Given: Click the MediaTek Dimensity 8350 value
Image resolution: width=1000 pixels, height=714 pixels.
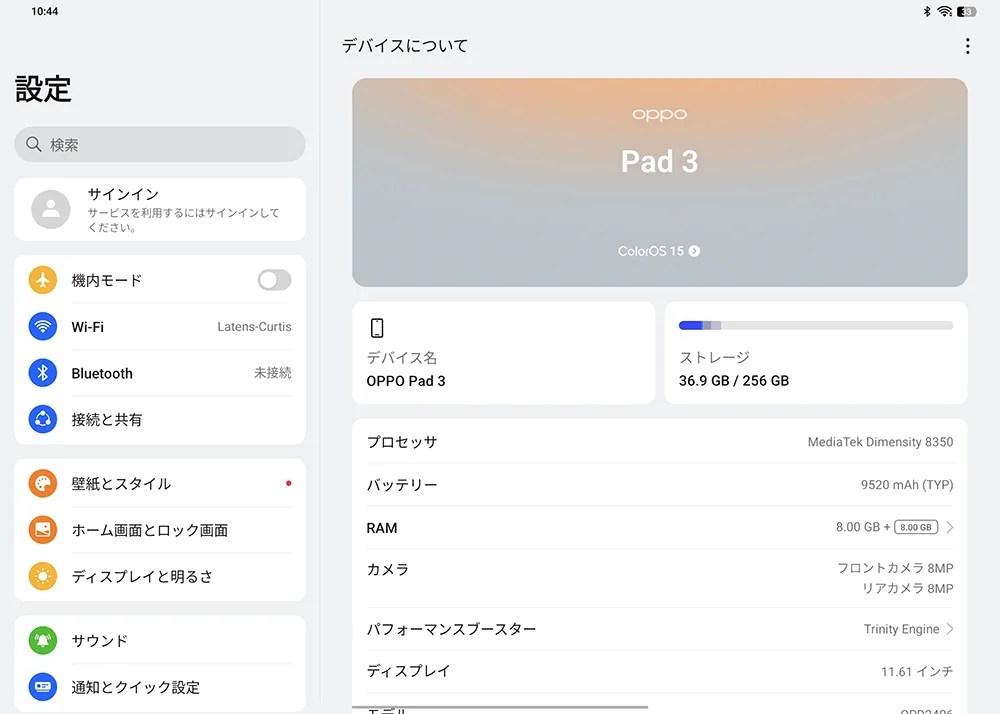Looking at the screenshot, I should point(881,442).
